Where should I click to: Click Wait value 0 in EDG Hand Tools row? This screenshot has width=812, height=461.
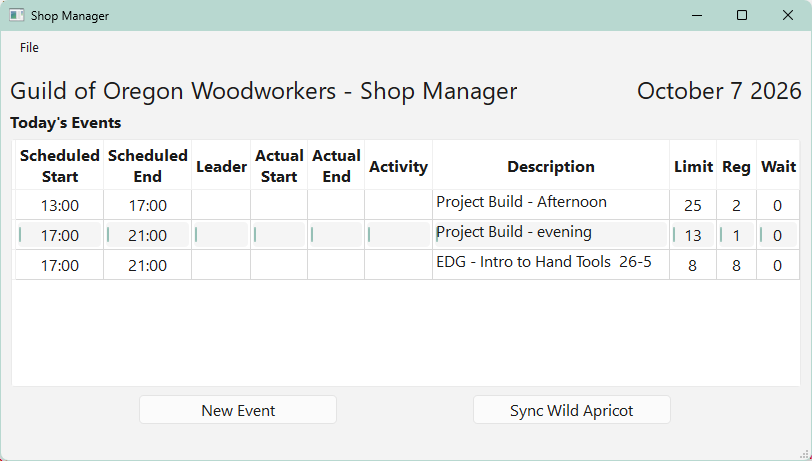778,266
